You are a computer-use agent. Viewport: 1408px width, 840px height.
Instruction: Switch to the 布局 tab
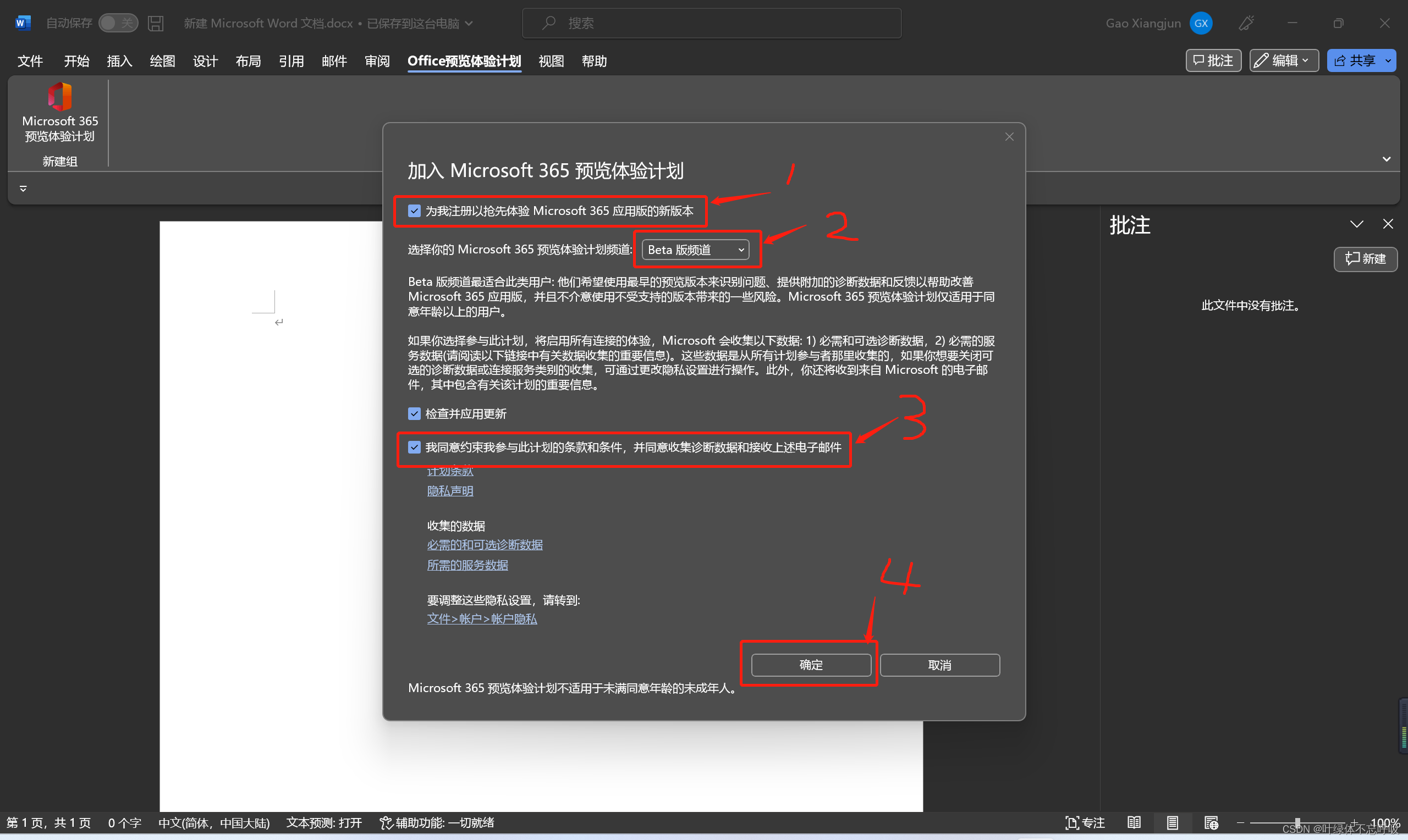(x=249, y=60)
